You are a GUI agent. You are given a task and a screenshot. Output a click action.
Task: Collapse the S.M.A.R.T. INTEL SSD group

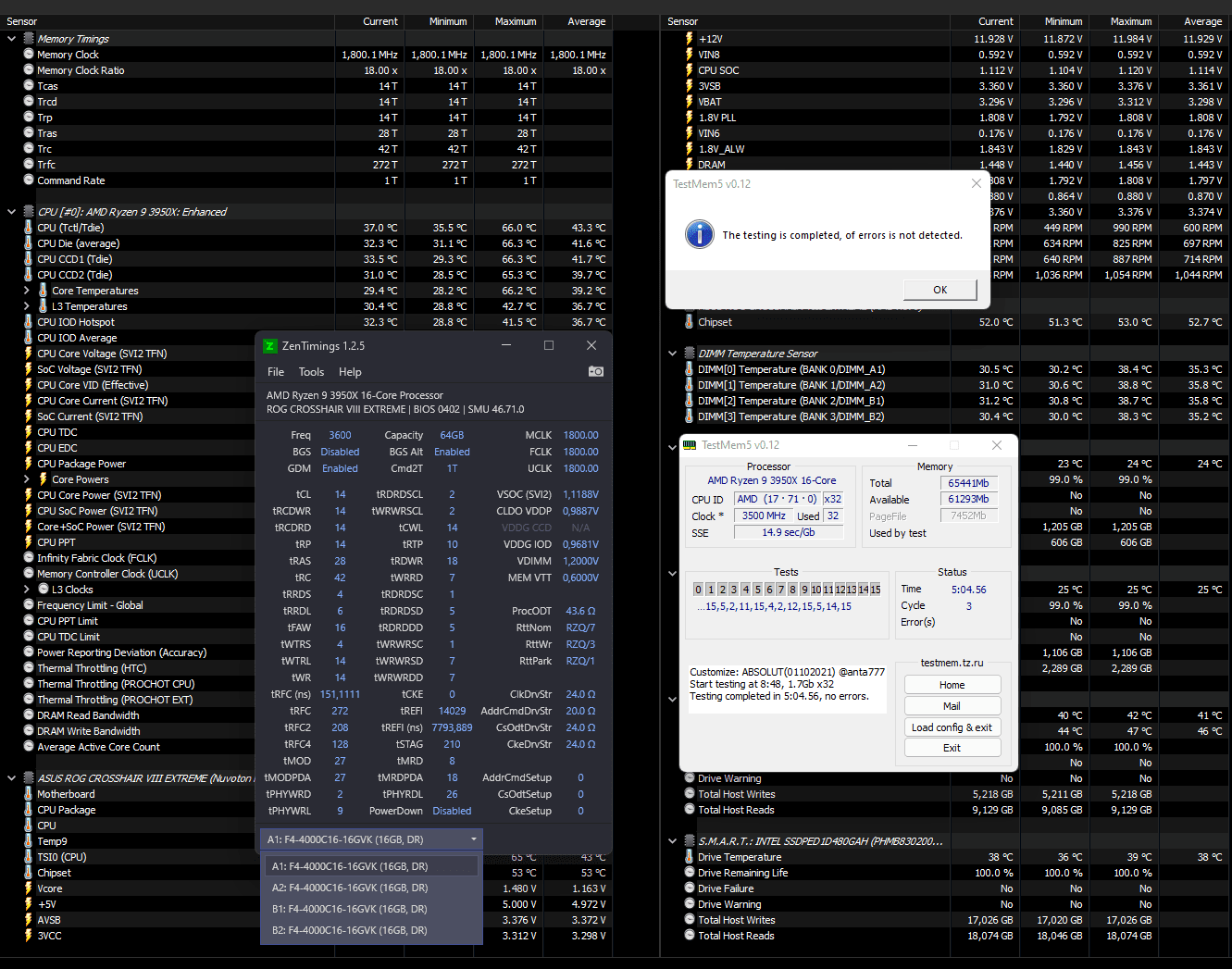pyautogui.click(x=673, y=841)
